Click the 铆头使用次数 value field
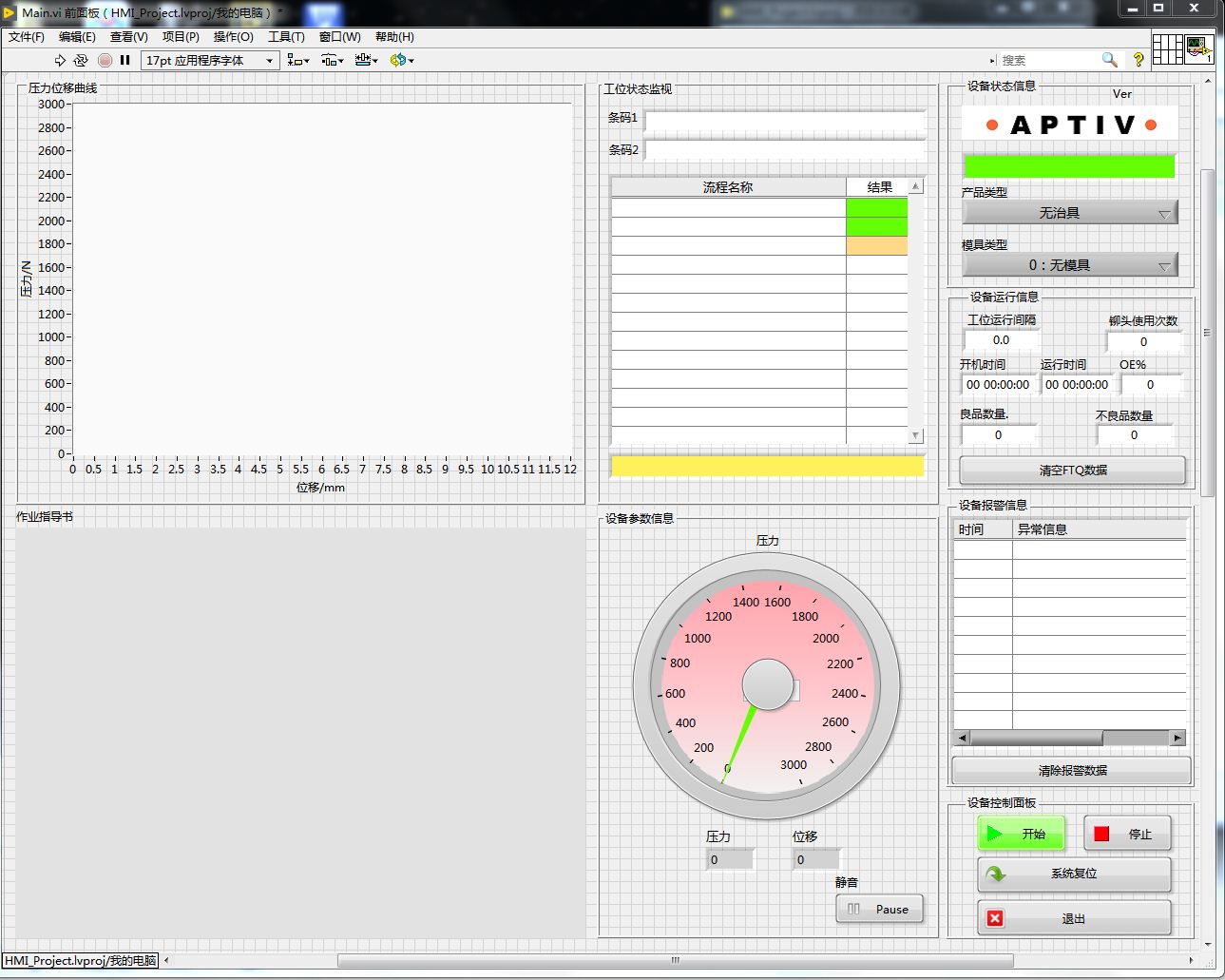 click(1143, 341)
